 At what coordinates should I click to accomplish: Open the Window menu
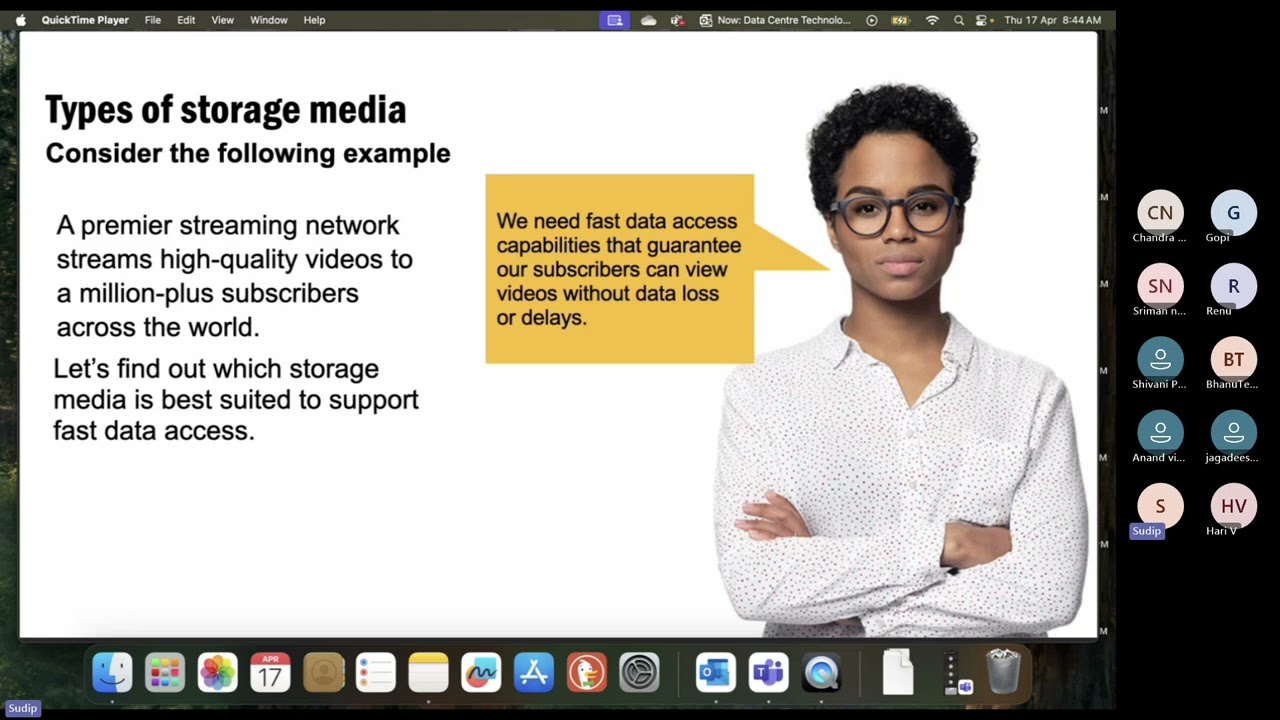[268, 20]
